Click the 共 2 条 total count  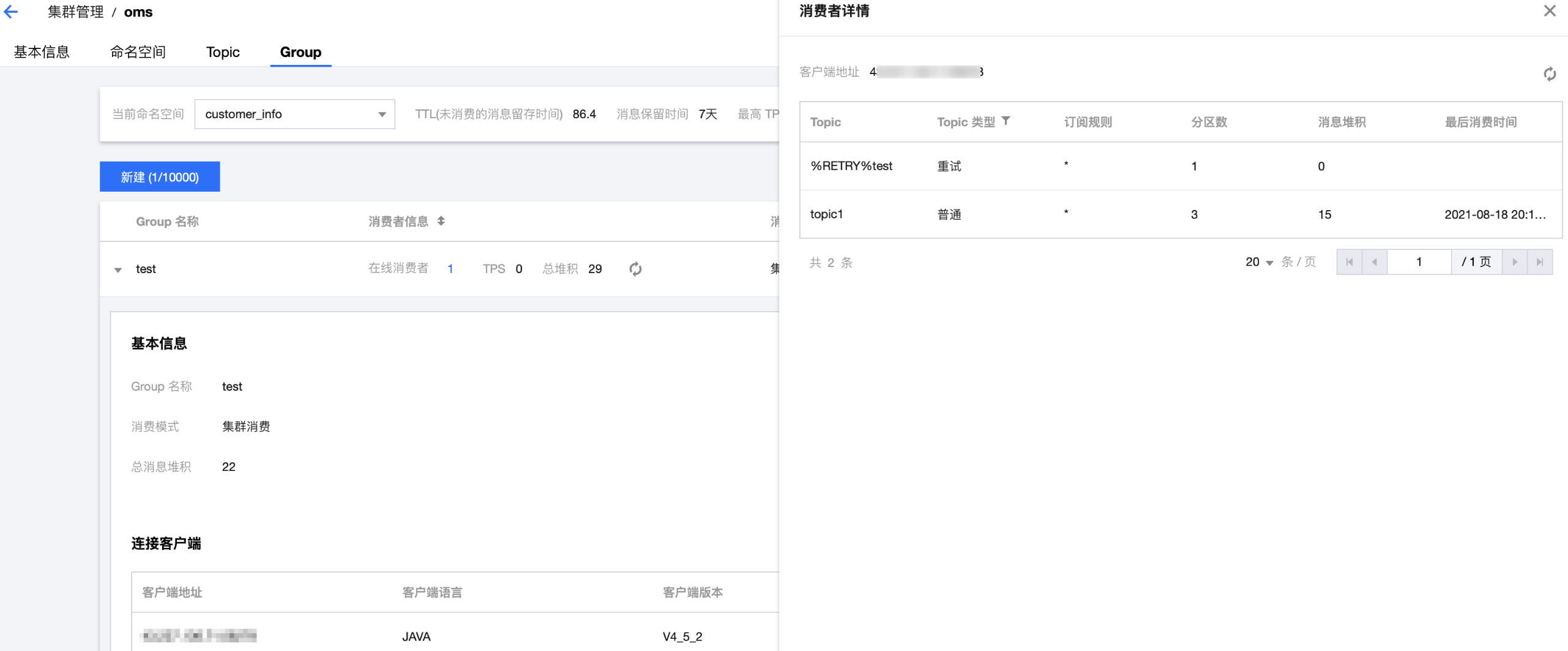tap(831, 263)
